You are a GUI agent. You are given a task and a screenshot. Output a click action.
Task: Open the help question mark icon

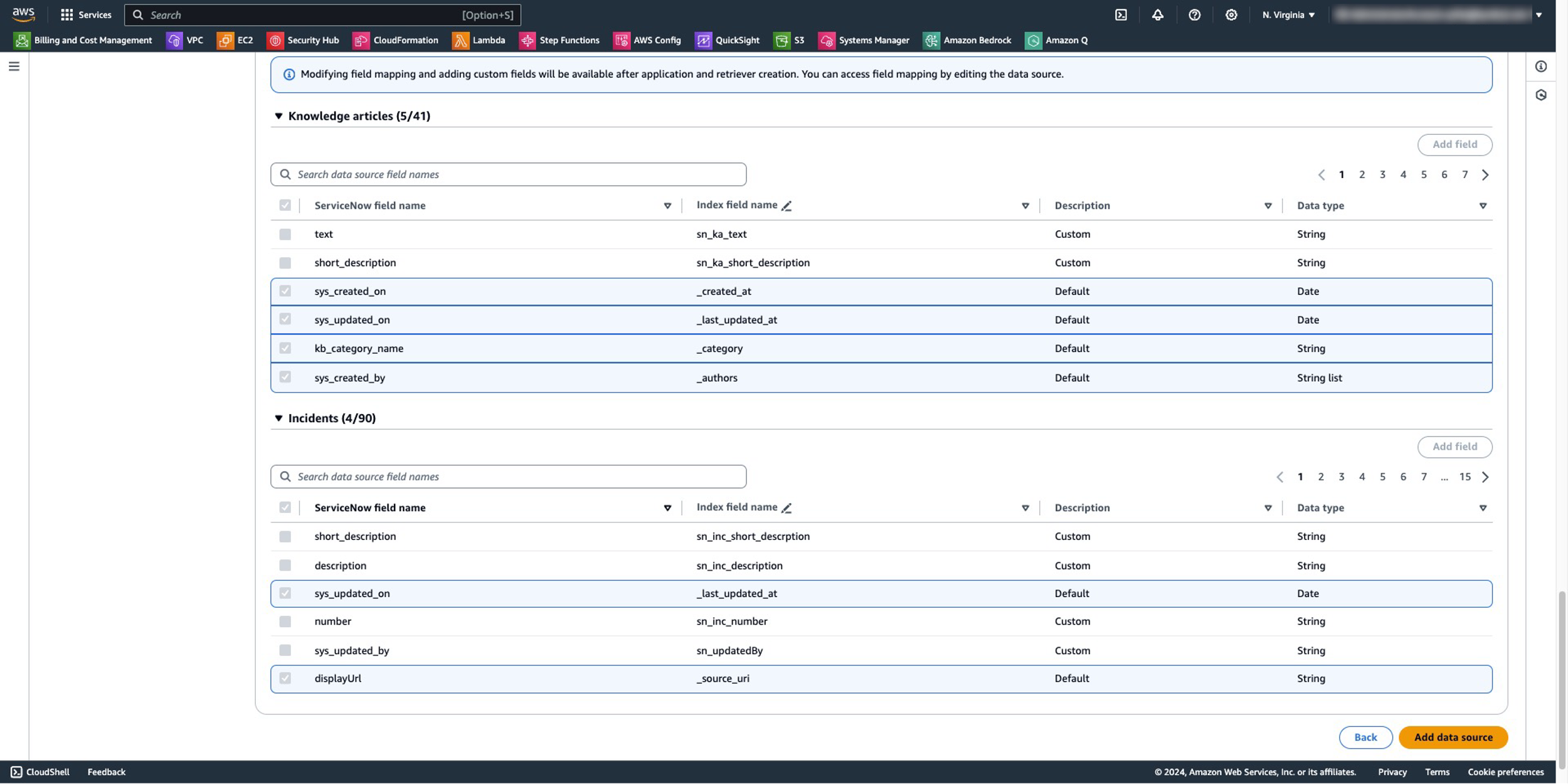tap(1194, 15)
